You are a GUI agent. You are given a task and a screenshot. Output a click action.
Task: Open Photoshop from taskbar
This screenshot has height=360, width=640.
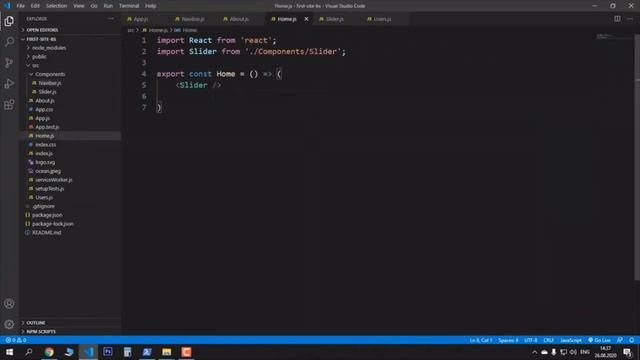point(108,352)
